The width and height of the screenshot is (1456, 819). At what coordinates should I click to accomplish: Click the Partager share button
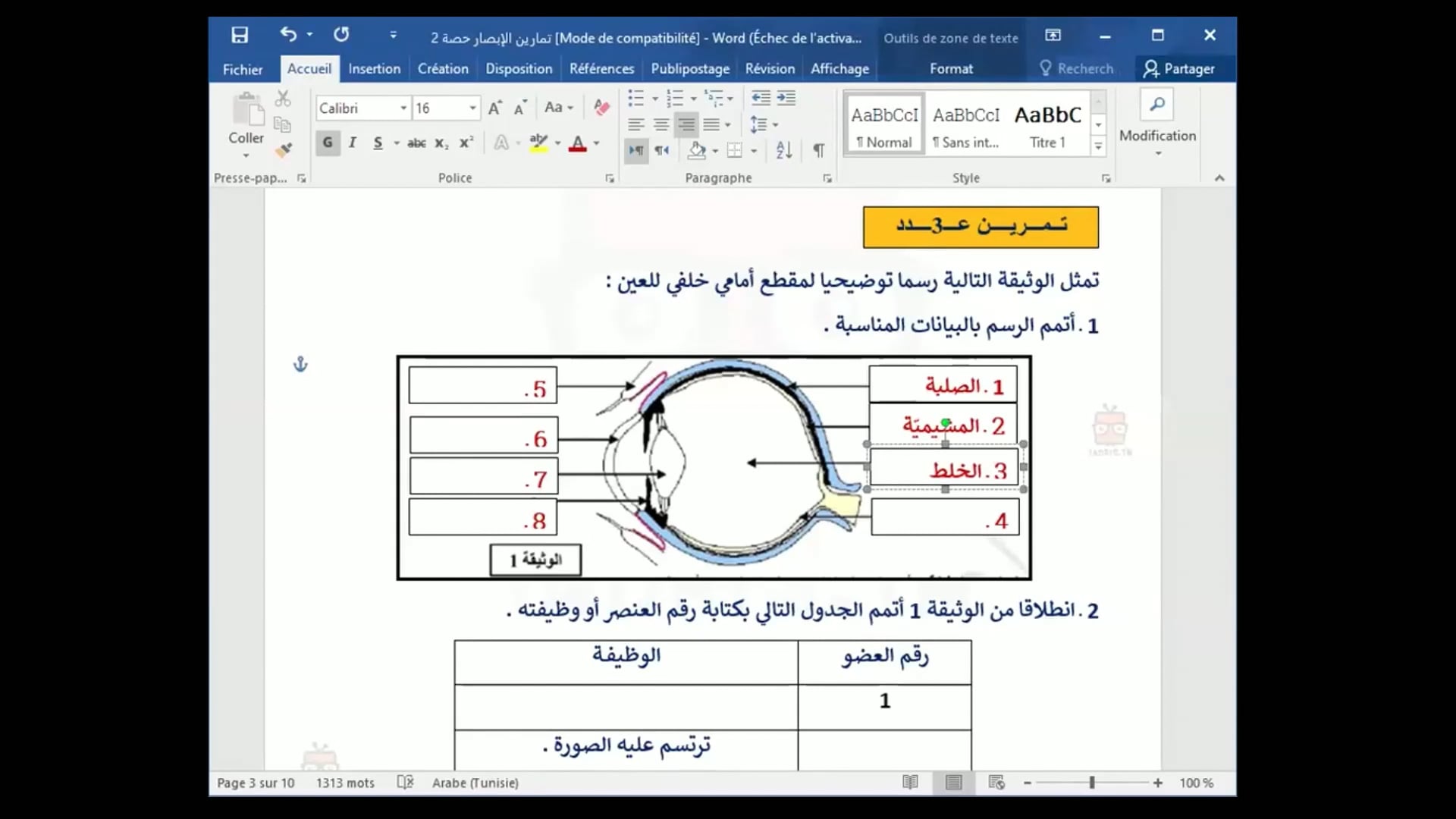[1179, 69]
